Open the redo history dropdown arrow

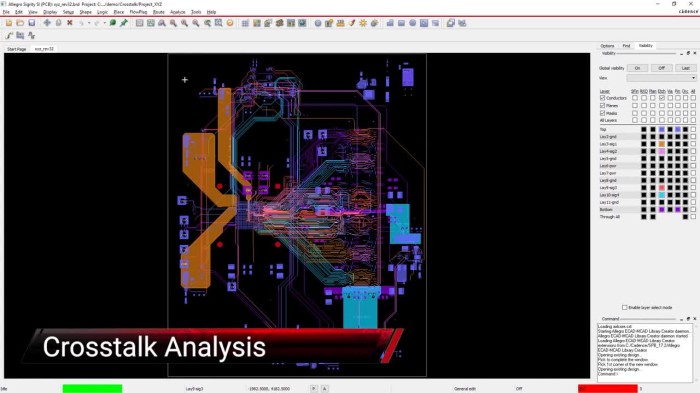pos(104,23)
